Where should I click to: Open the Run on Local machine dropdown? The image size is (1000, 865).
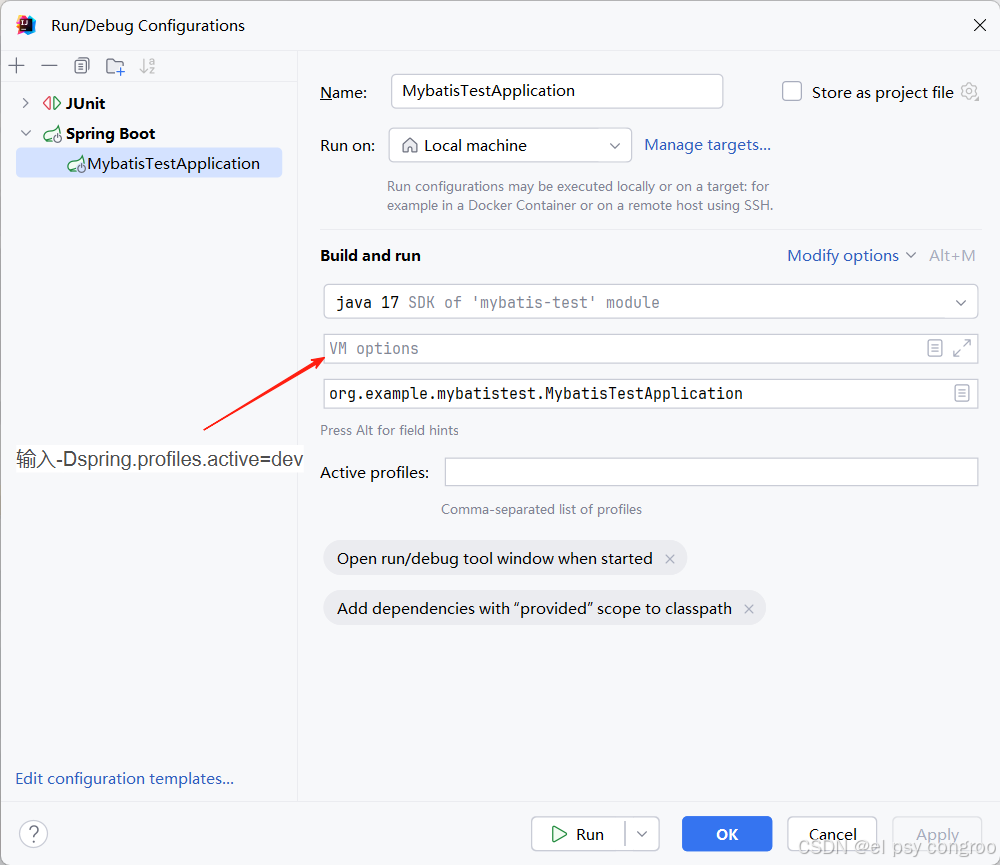coord(510,145)
